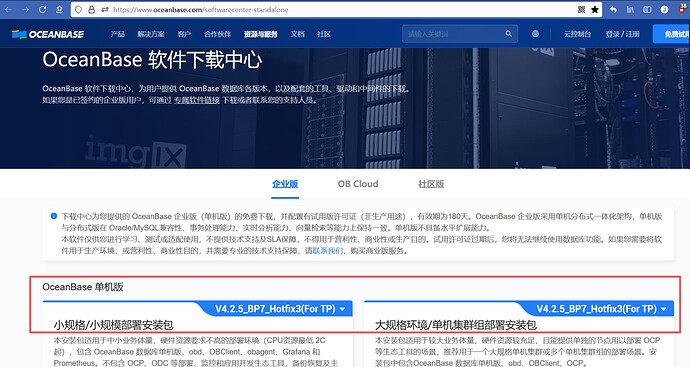This screenshot has width=690, height=367.
Task: Open the 文档 menu item
Action: (x=297, y=34)
